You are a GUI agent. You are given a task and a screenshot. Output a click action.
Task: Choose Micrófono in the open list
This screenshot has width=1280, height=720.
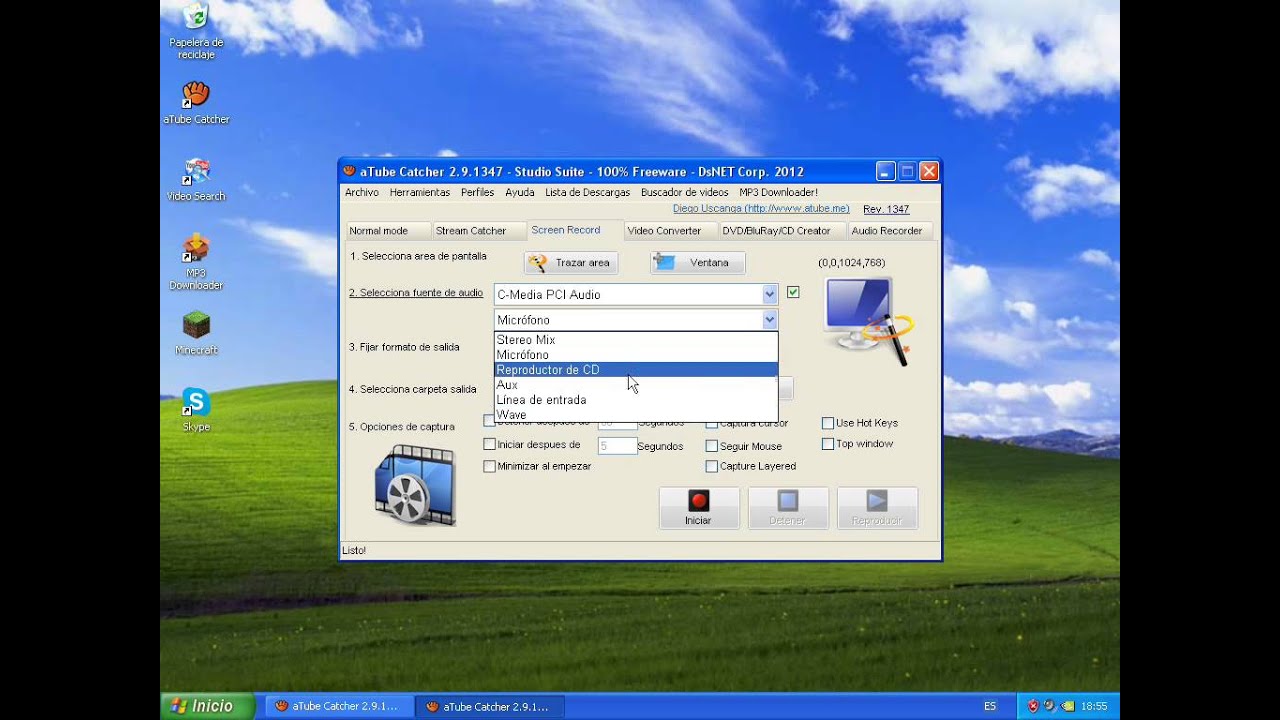point(636,355)
